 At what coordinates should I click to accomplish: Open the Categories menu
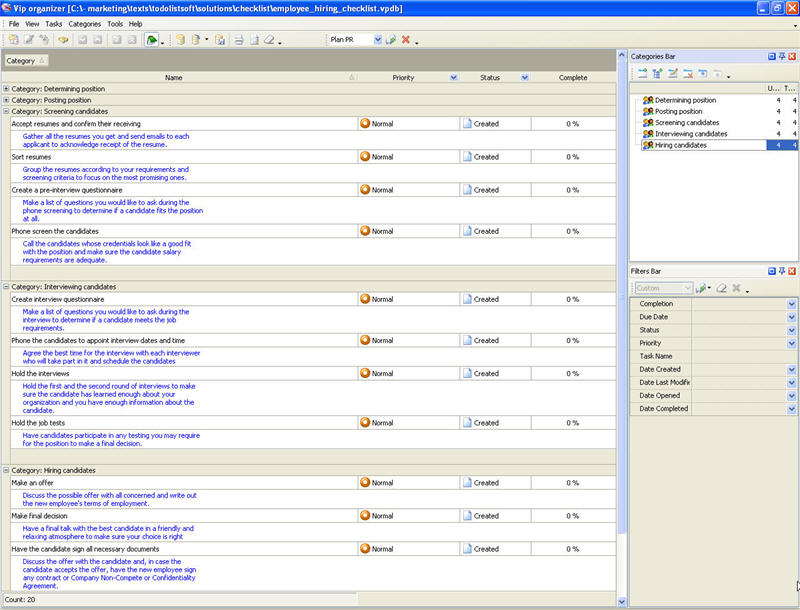pos(84,23)
